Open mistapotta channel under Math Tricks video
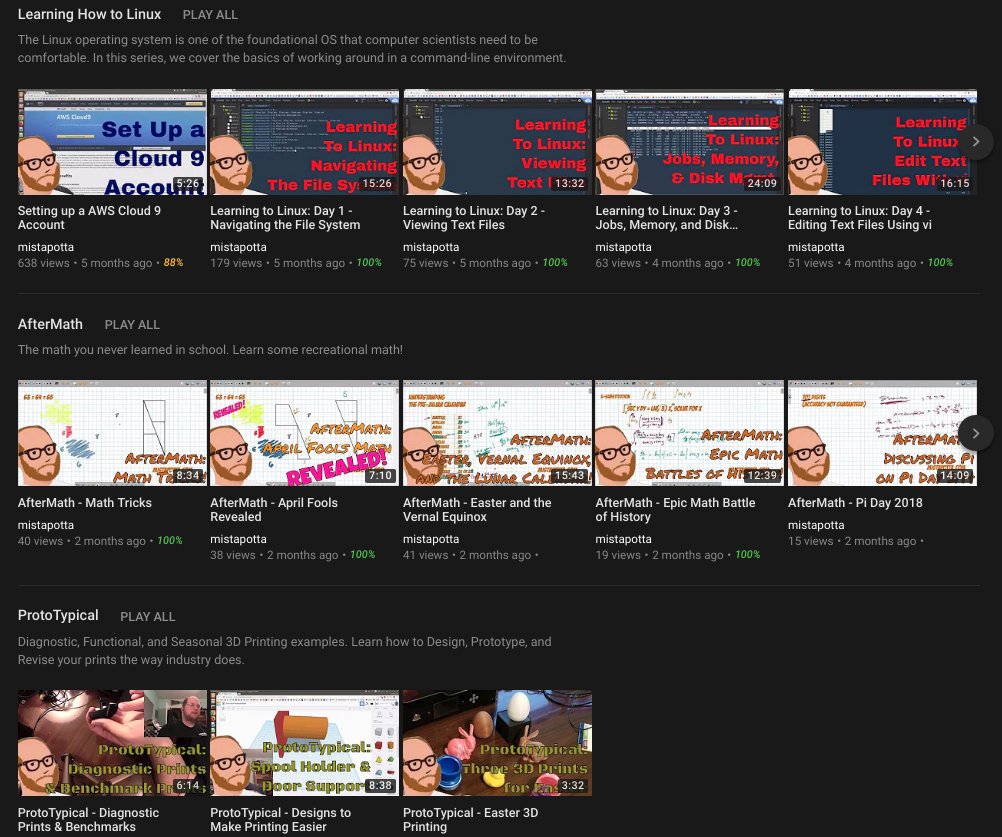This screenshot has width=1002, height=837. 45,525
